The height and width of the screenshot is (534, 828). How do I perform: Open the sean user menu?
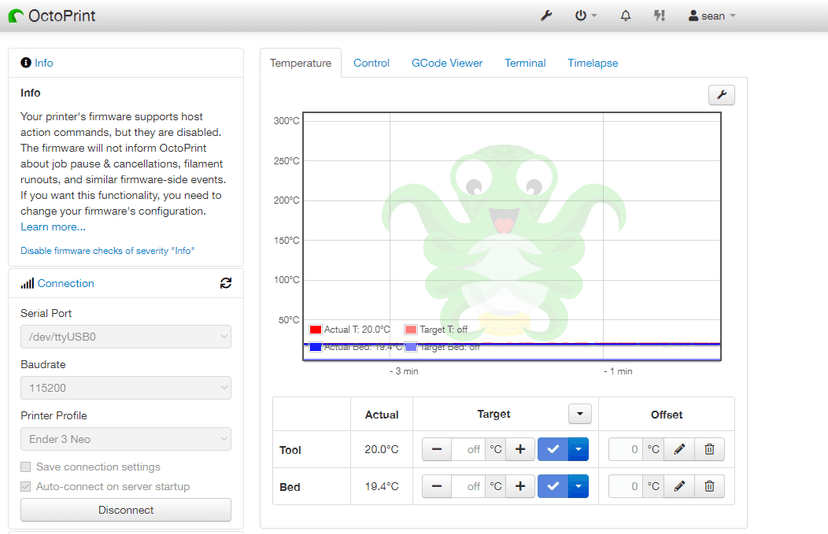pyautogui.click(x=712, y=16)
